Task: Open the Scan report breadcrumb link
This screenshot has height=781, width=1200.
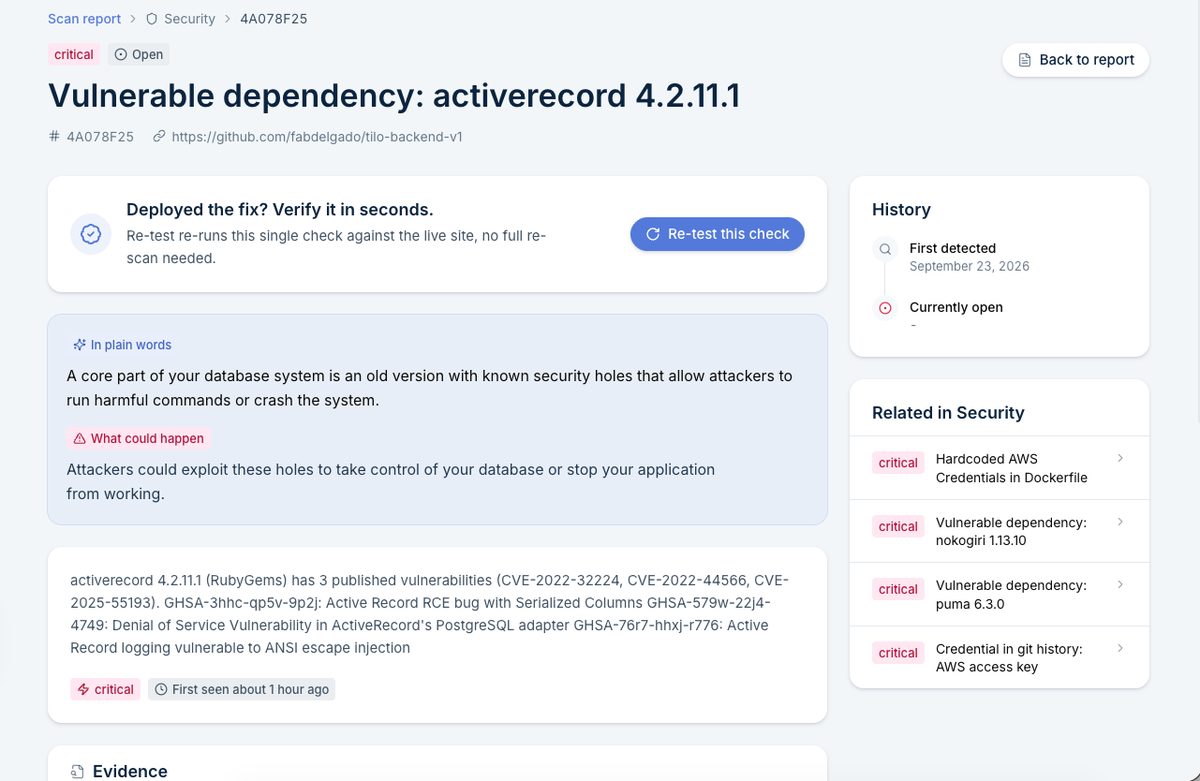Action: coord(84,19)
